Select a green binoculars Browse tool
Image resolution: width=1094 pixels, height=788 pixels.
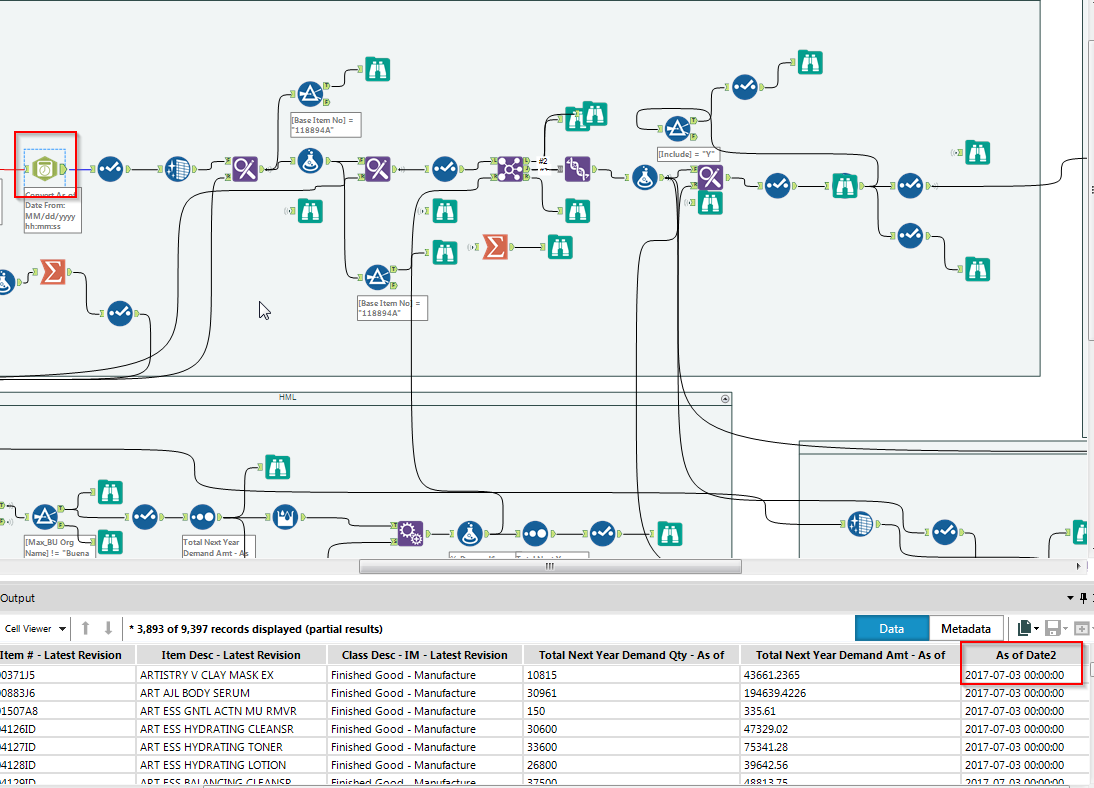click(378, 68)
